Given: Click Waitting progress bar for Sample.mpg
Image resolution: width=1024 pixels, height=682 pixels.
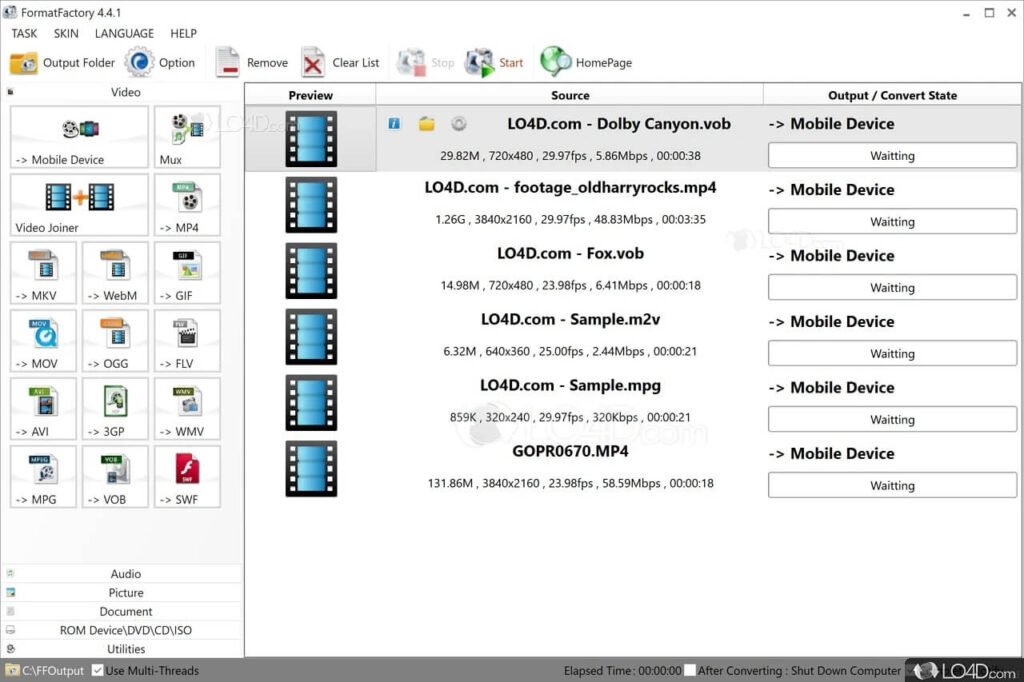Looking at the screenshot, I should point(892,419).
